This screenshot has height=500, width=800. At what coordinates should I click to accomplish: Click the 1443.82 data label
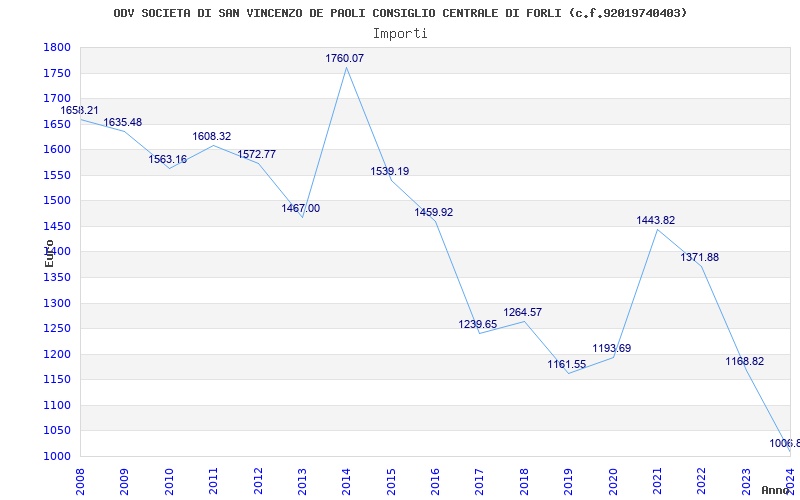point(656,220)
